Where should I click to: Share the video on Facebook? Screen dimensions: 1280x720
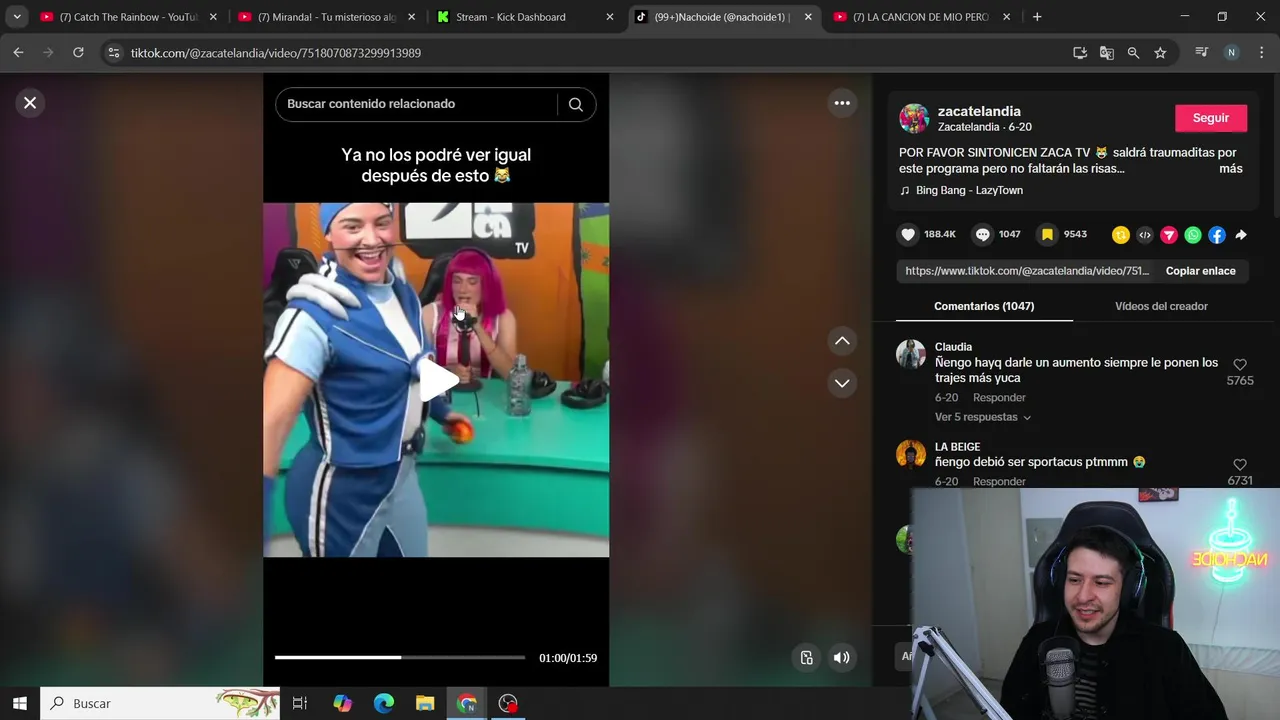pos(1217,235)
